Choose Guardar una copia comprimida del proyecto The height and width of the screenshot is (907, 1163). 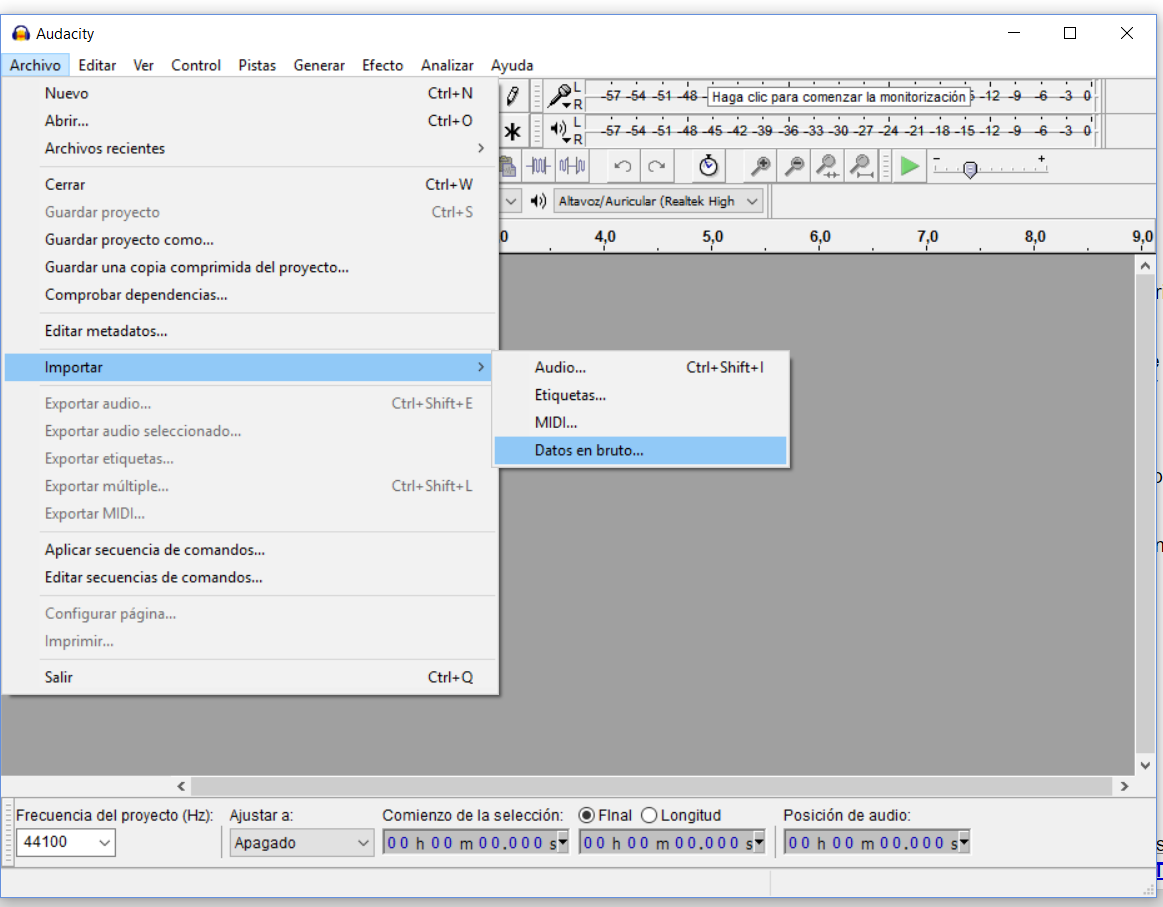(249, 267)
